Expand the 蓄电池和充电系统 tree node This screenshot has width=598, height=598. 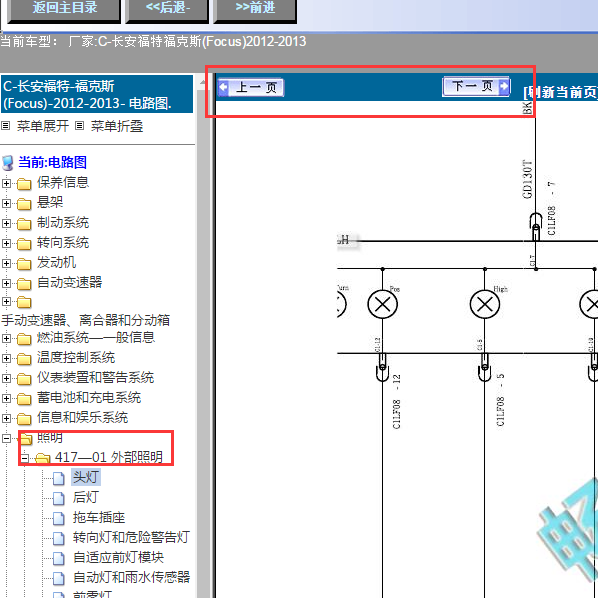click(6, 399)
